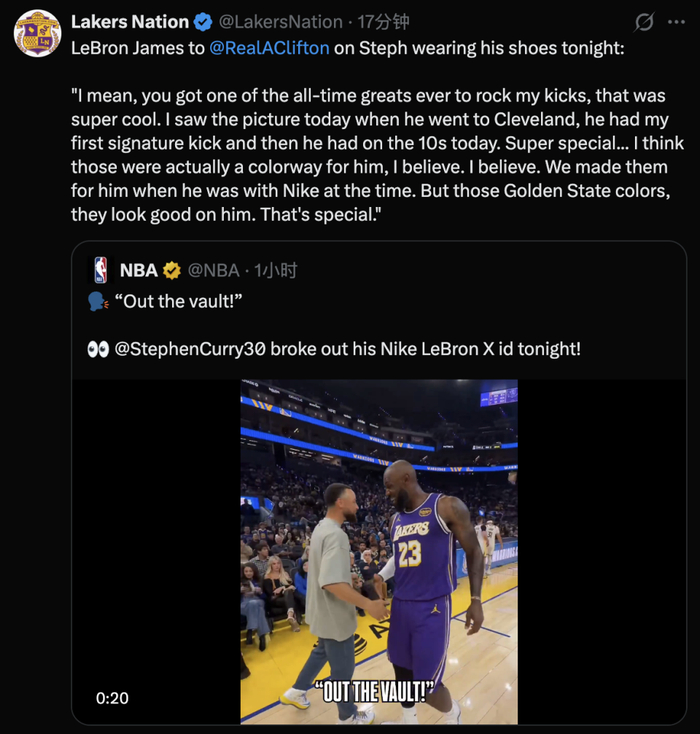Viewport: 700px width, 734px height.
Task: Click the speaking head emoji in quote
Action: click(x=98, y=301)
